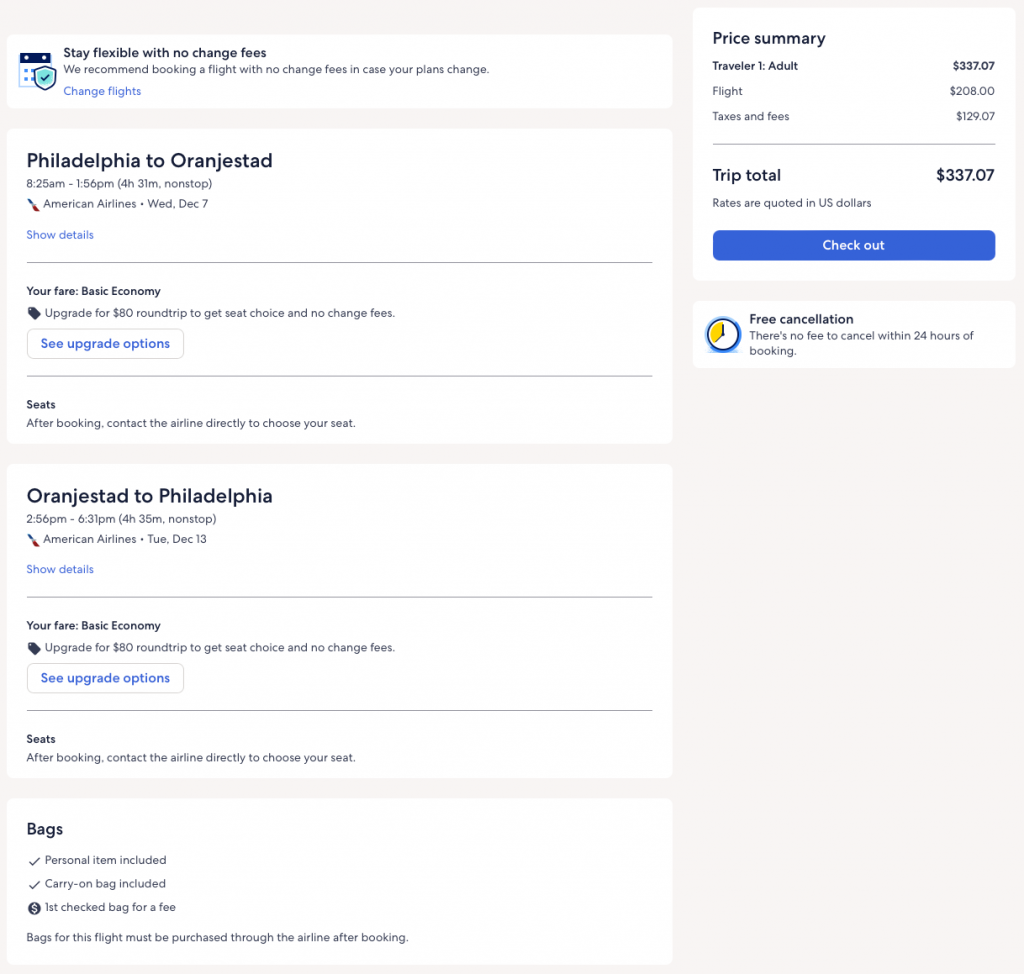
Task: Click the price tag icon under Oranjestad to Philadelphia
Action: coord(34,648)
